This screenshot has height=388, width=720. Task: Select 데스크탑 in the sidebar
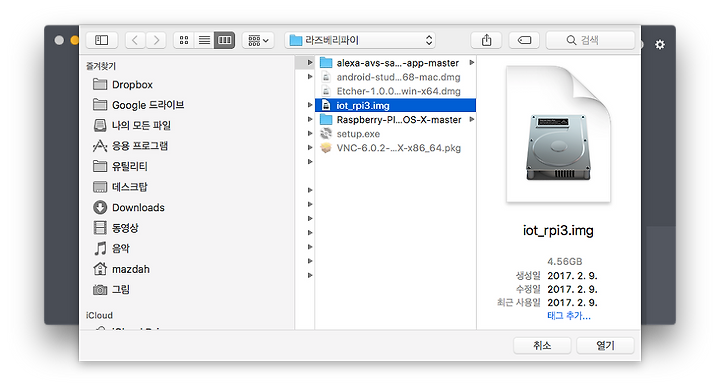(129, 187)
